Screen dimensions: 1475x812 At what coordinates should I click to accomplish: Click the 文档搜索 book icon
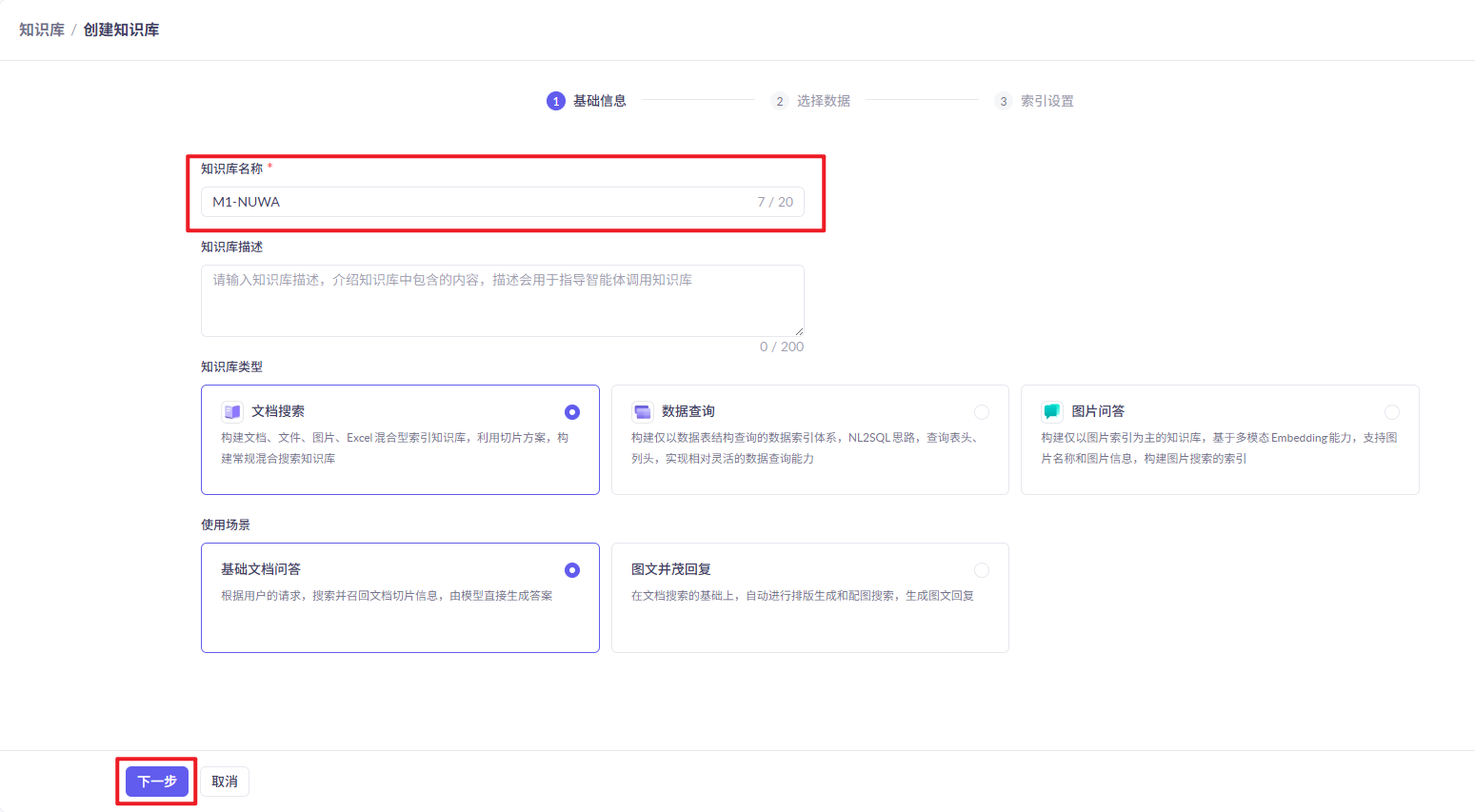[x=232, y=411]
